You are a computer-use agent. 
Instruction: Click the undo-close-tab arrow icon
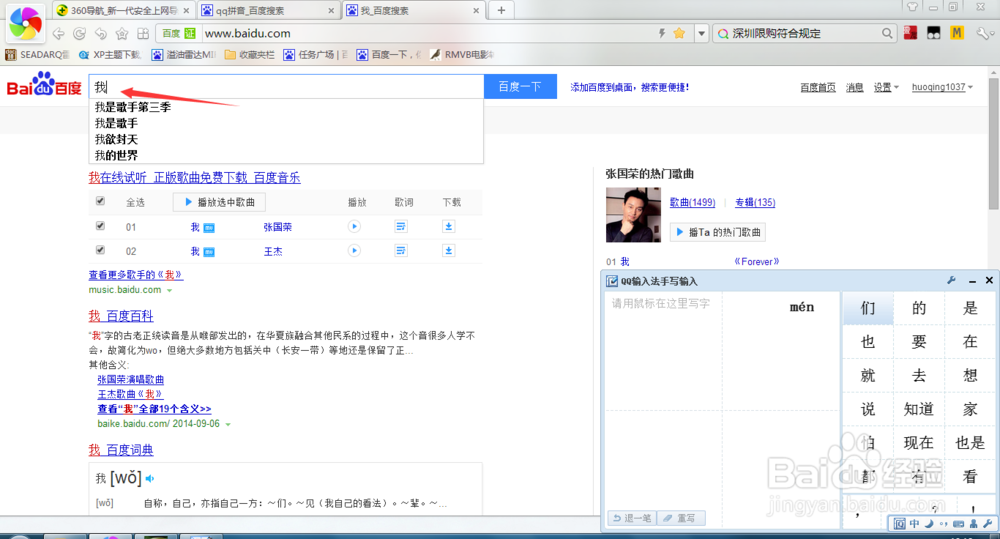(x=101, y=33)
